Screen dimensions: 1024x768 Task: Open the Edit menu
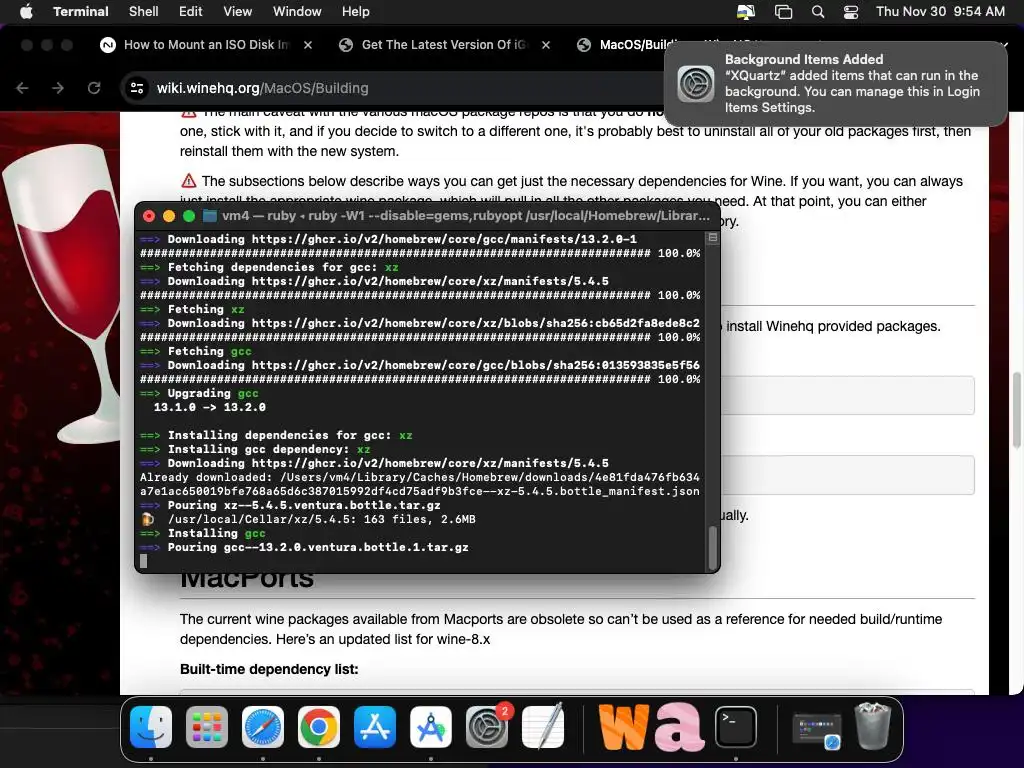[x=190, y=11]
